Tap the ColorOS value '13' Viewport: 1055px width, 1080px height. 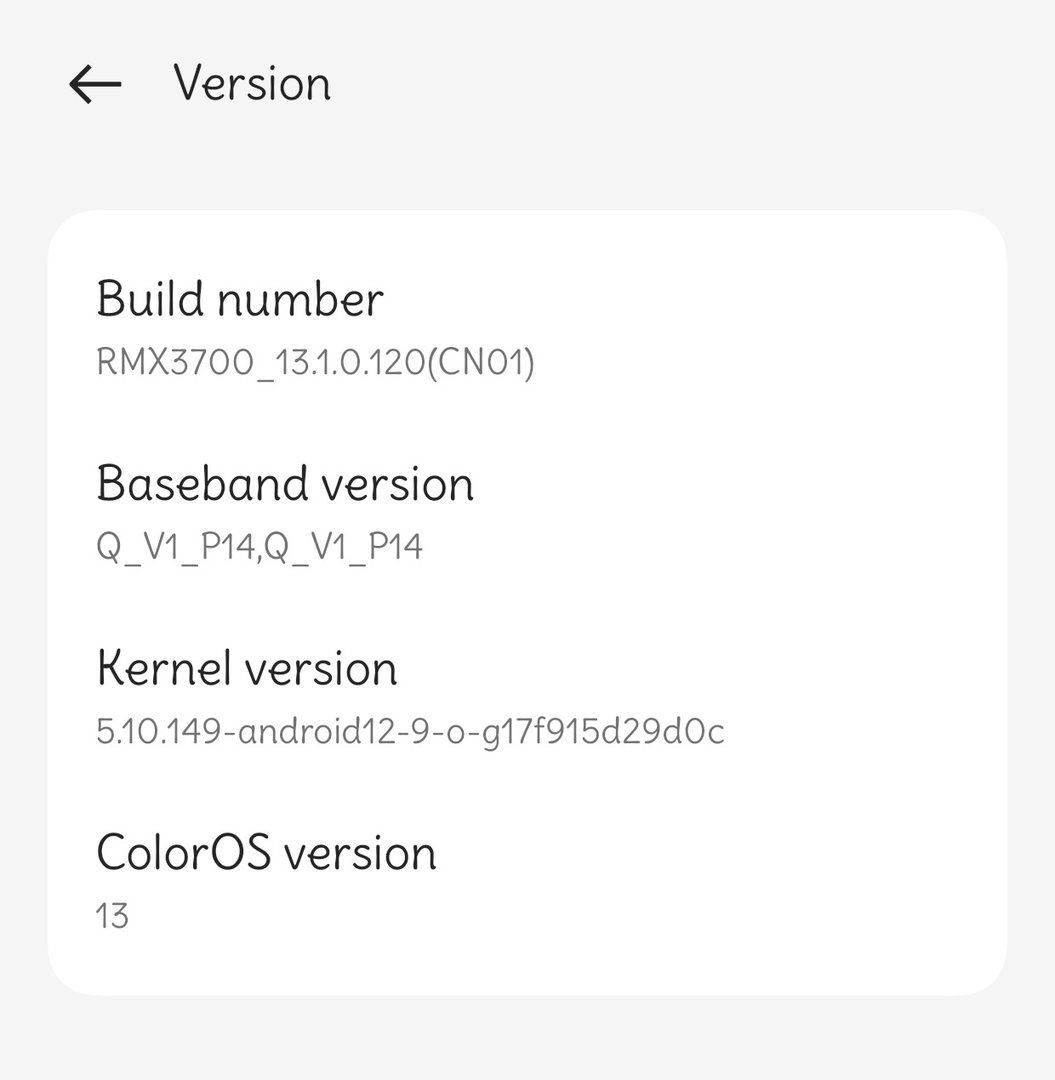pos(112,916)
